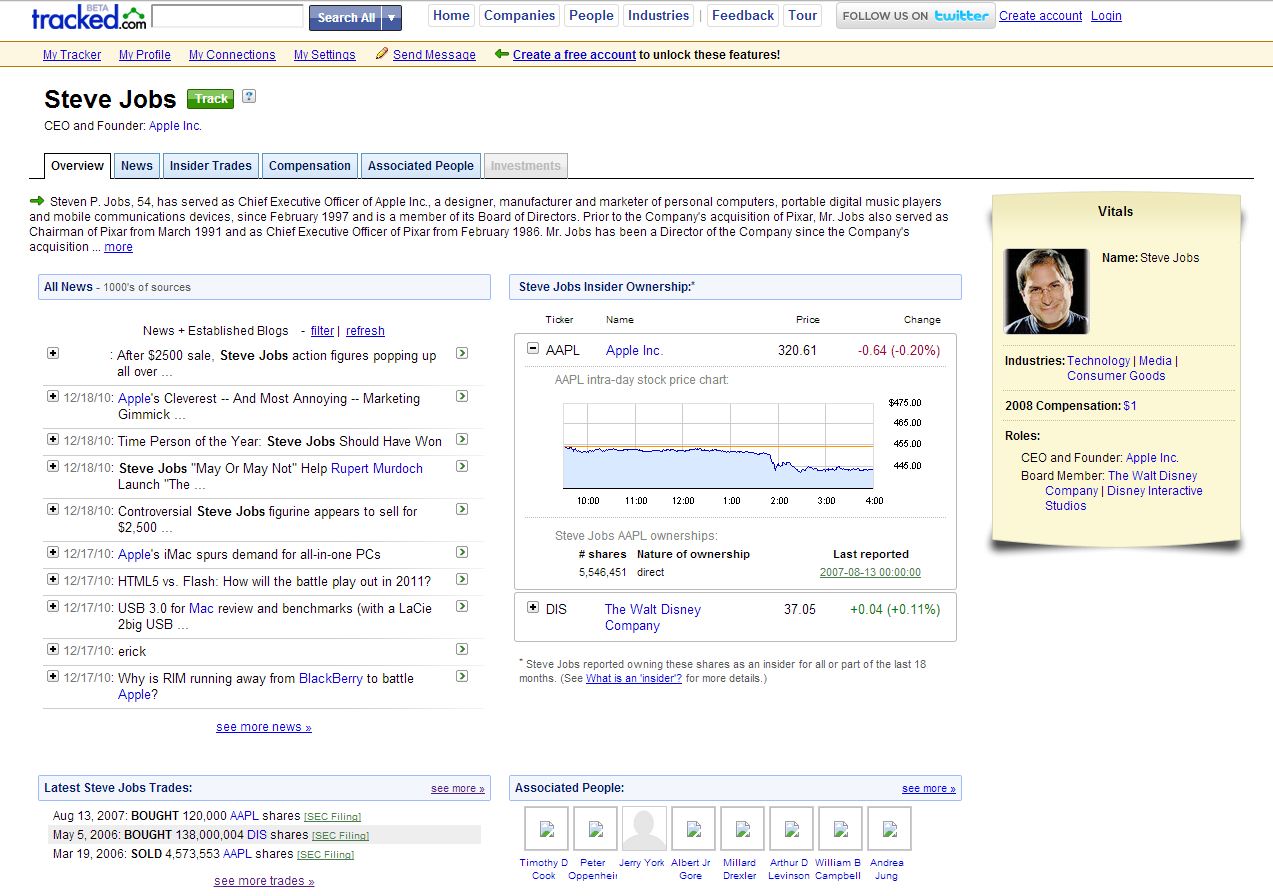Click the green Track button

click(210, 98)
